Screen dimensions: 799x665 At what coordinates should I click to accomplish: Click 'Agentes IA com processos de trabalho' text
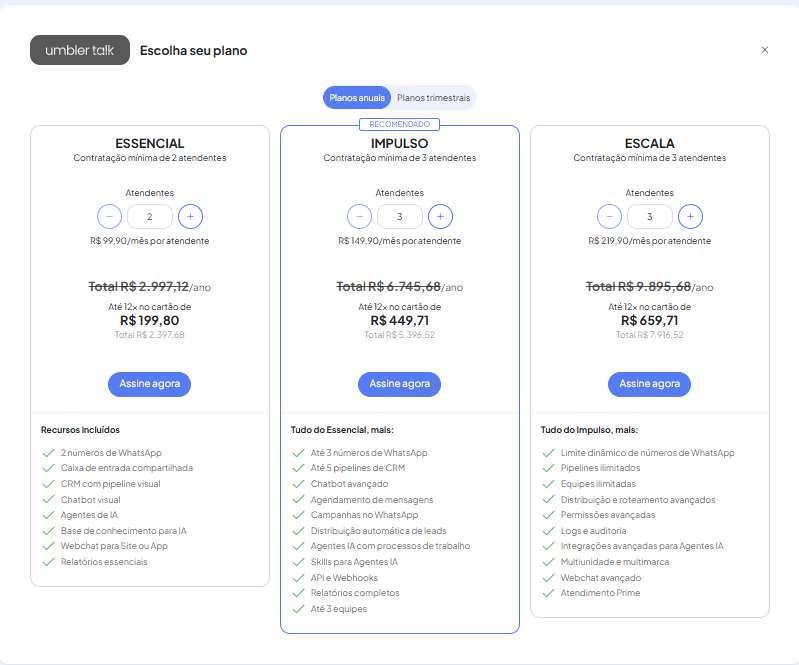coord(390,546)
